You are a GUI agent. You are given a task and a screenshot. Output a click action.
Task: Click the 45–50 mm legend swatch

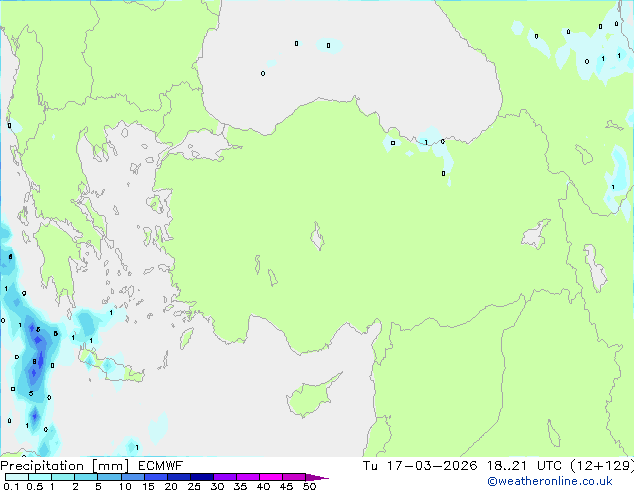294,477
